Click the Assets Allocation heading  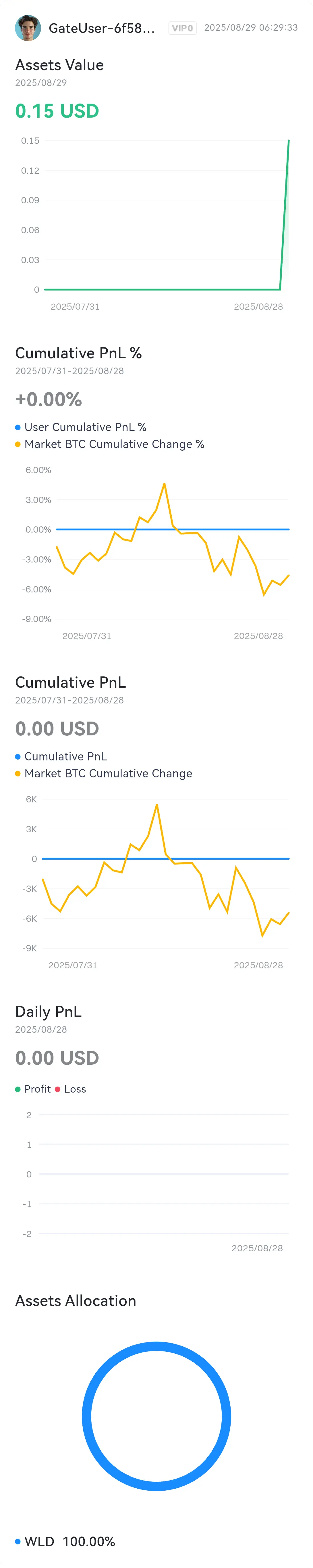[75, 1301]
